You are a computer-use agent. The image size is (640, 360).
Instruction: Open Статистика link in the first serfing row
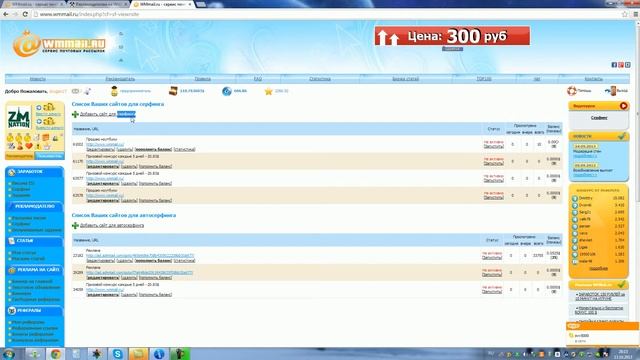[184, 149]
